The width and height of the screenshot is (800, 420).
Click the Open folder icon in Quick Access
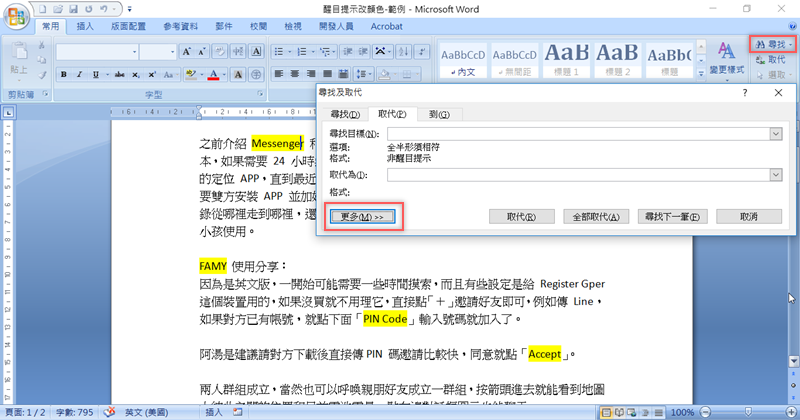58,9
